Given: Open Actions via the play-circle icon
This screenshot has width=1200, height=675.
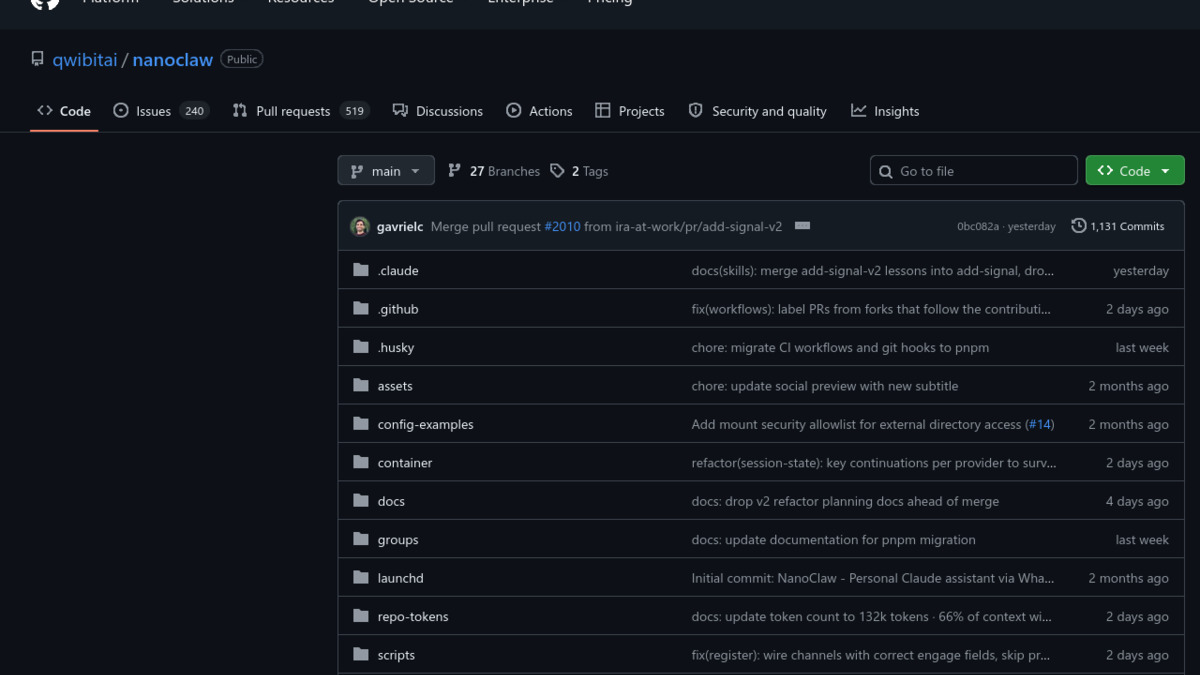Looking at the screenshot, I should point(514,111).
